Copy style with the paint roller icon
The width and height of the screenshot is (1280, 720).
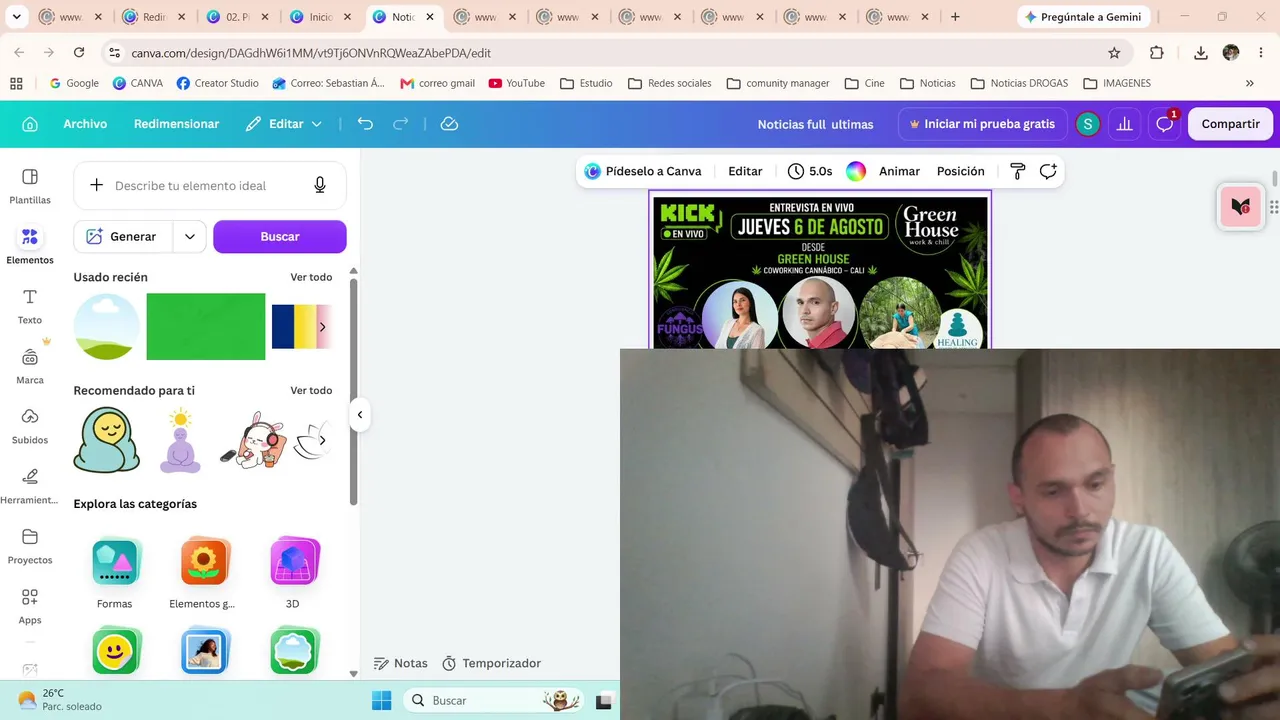pos(1018,171)
